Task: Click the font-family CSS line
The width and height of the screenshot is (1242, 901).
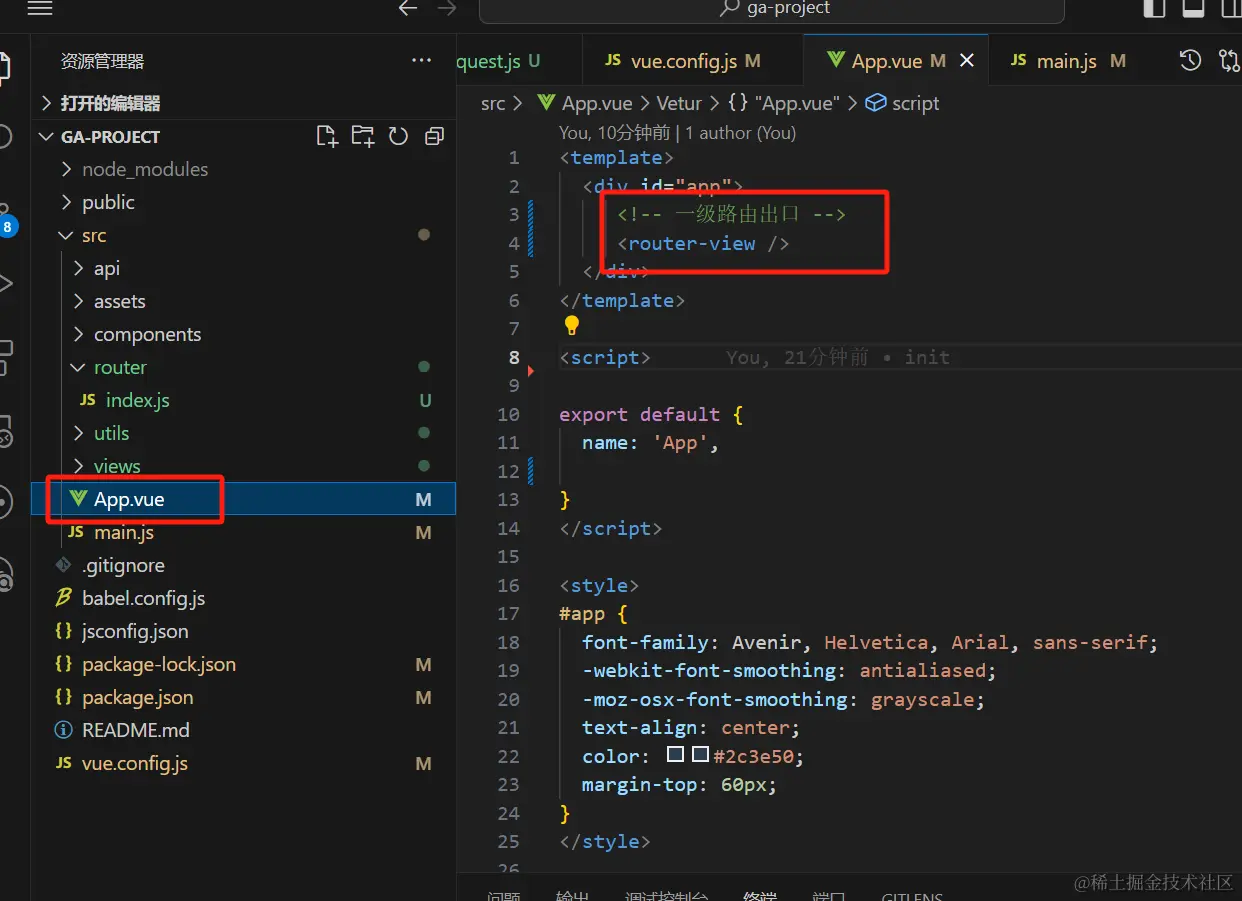Action: 870,642
